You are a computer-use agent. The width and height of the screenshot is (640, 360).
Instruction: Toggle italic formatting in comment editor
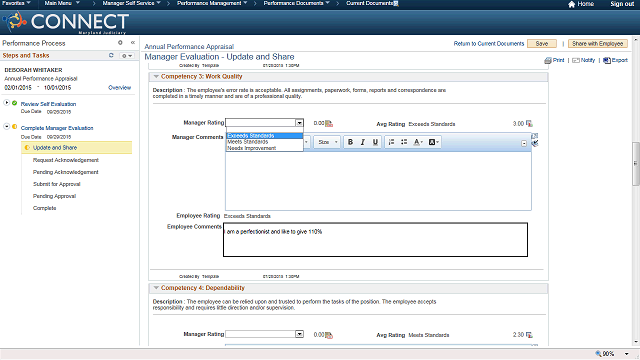coord(362,142)
